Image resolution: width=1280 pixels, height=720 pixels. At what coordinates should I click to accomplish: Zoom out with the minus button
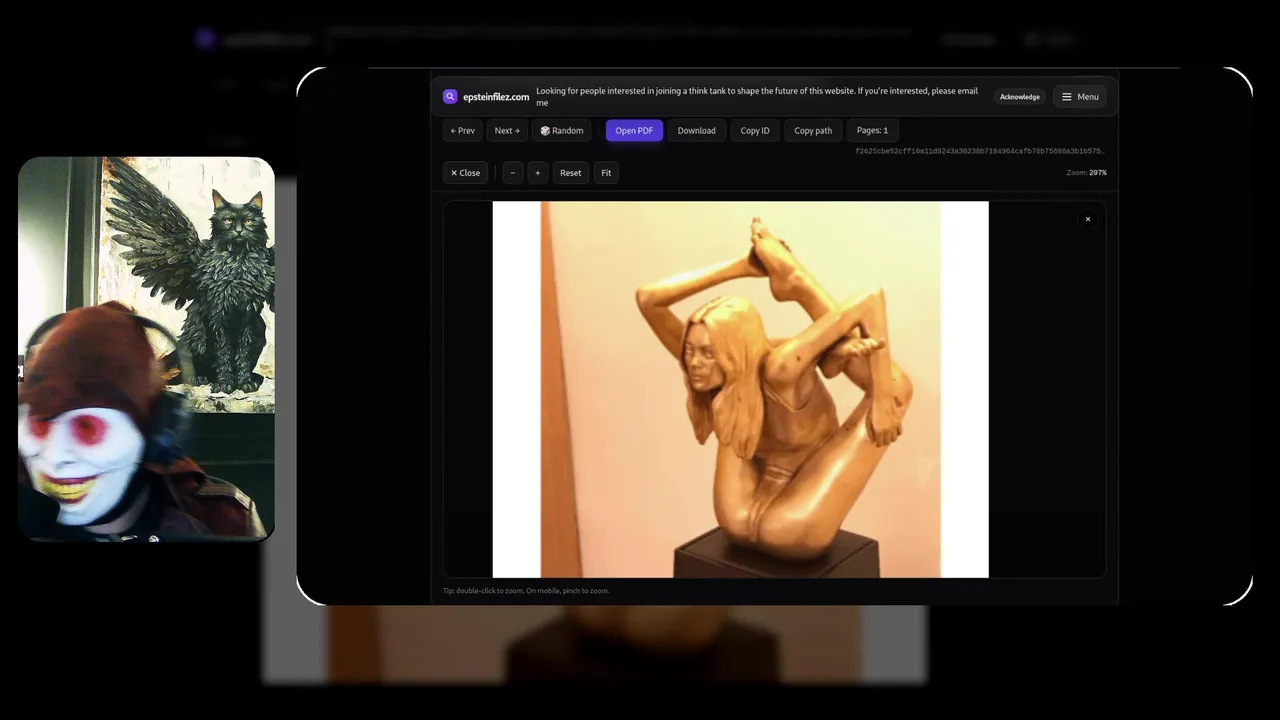(513, 173)
